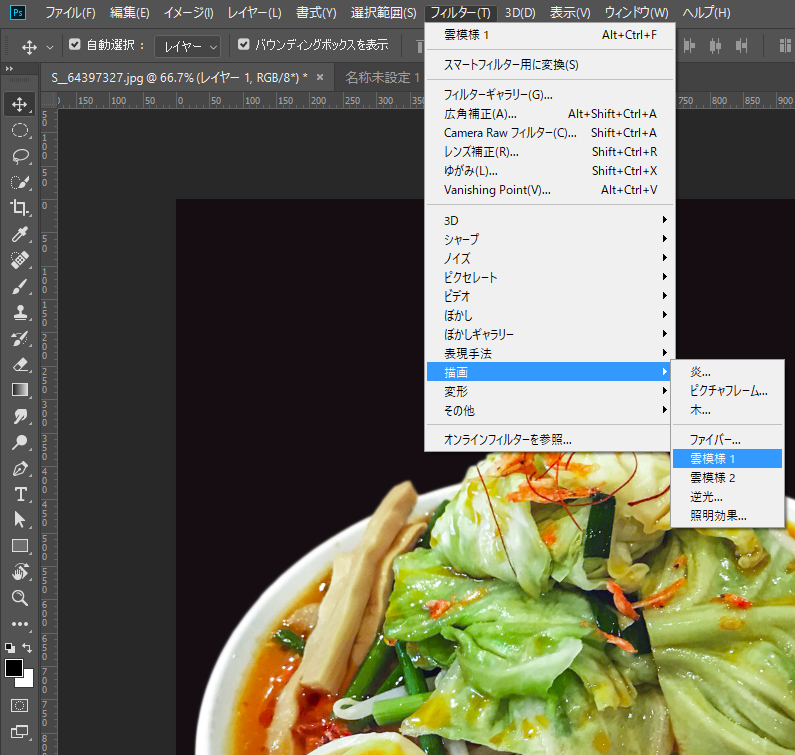Select the Pen tool
795x755 pixels.
pyautogui.click(x=20, y=468)
